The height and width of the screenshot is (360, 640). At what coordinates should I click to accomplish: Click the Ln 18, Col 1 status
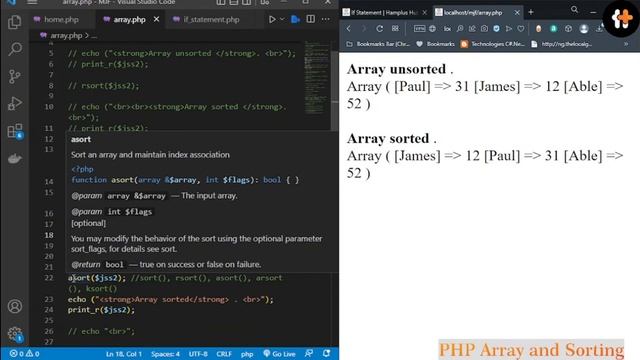(124, 354)
